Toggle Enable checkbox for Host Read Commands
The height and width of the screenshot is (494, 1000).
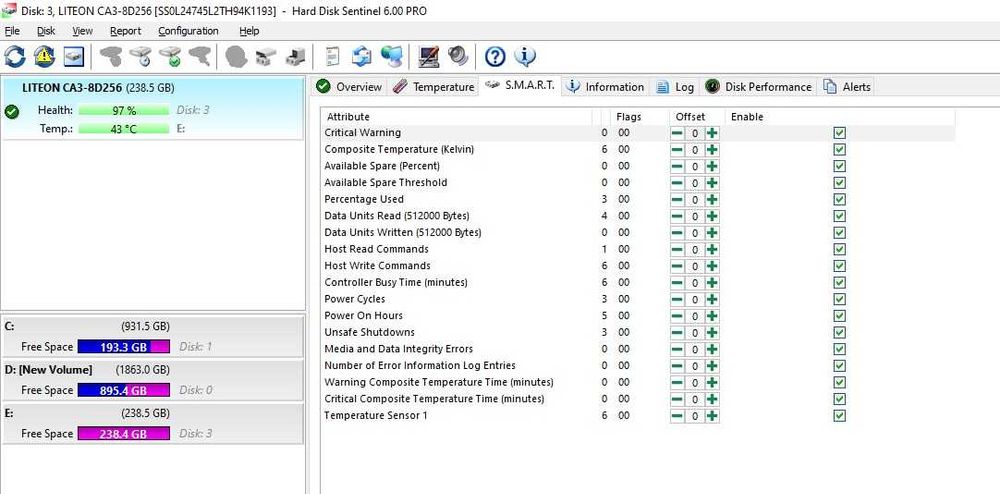(x=839, y=249)
